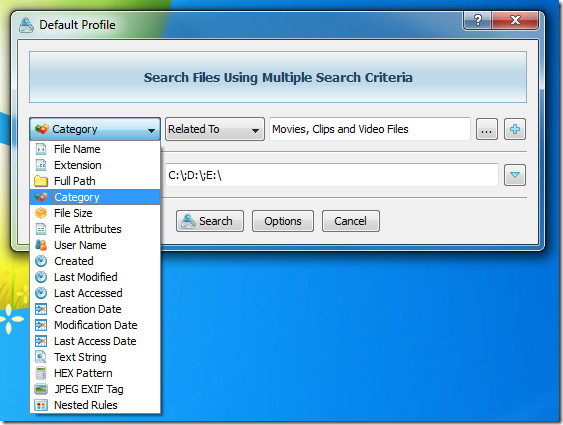Pick the User Name people entry
Screen dimensions: 563x425
point(95,245)
